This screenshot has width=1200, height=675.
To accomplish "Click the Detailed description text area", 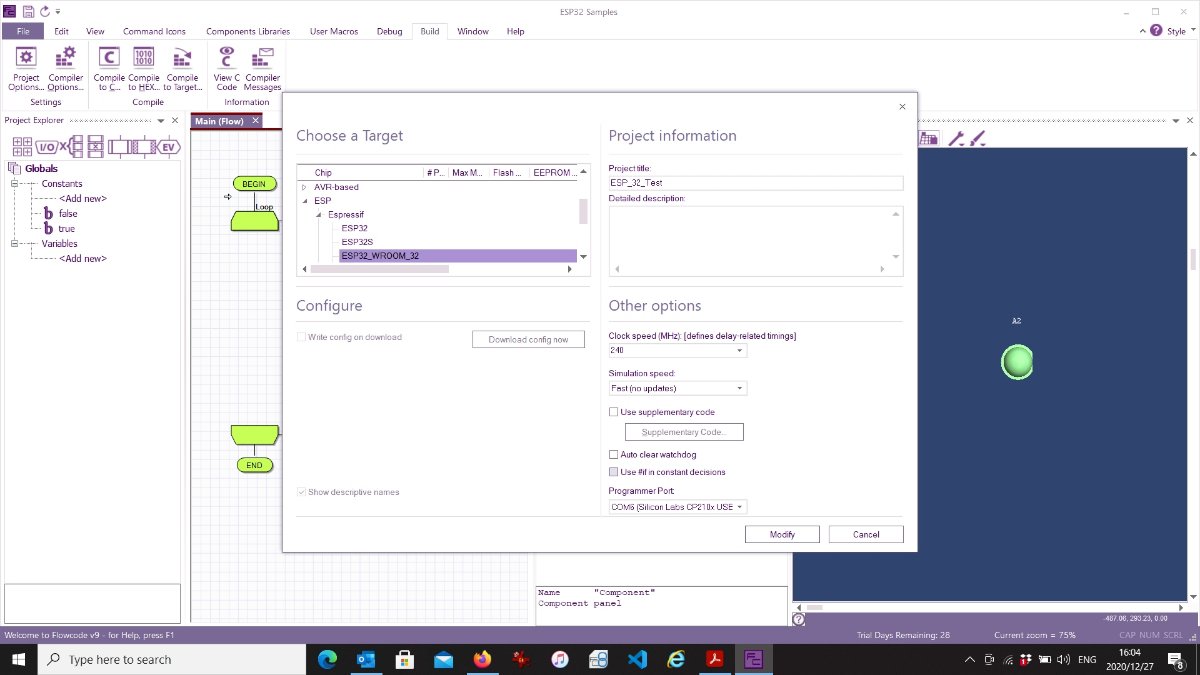I will (x=756, y=241).
